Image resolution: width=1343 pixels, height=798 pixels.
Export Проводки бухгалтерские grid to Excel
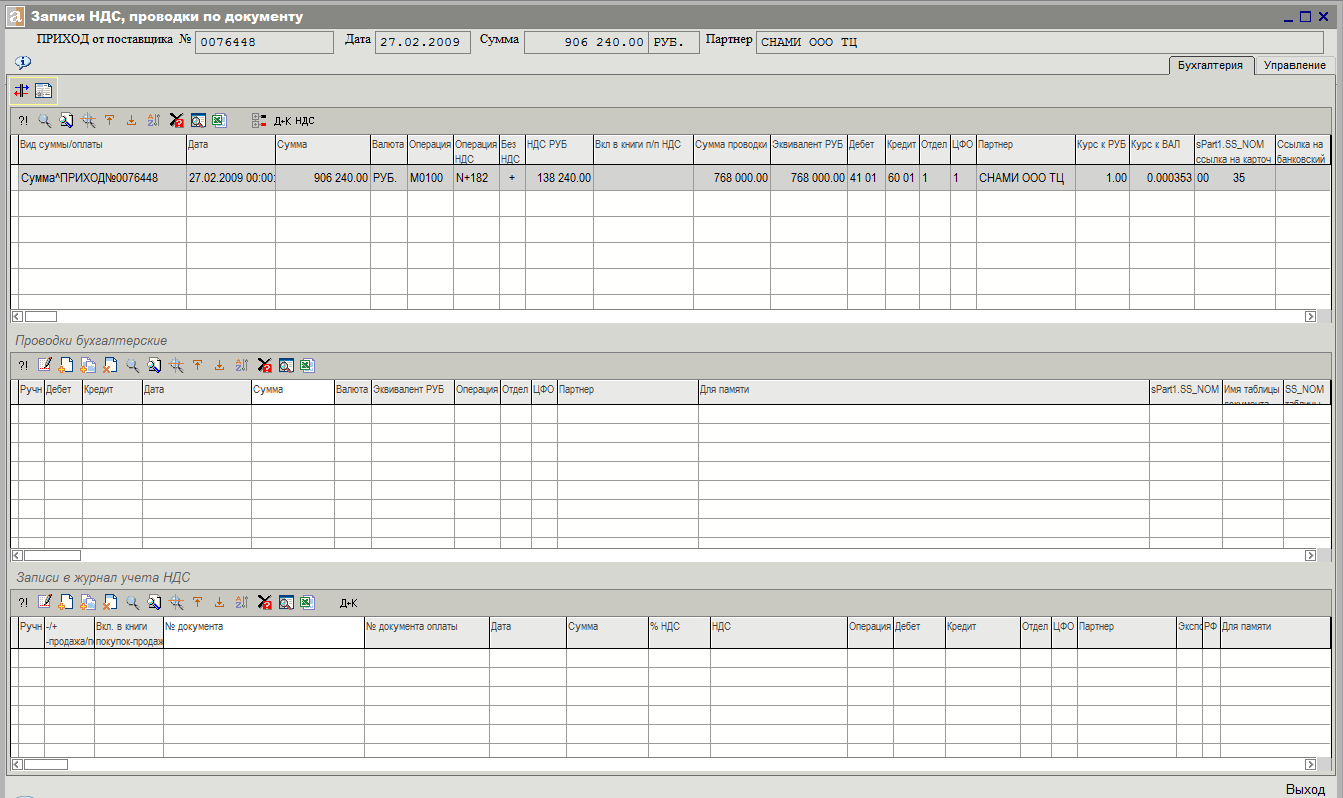(x=307, y=365)
